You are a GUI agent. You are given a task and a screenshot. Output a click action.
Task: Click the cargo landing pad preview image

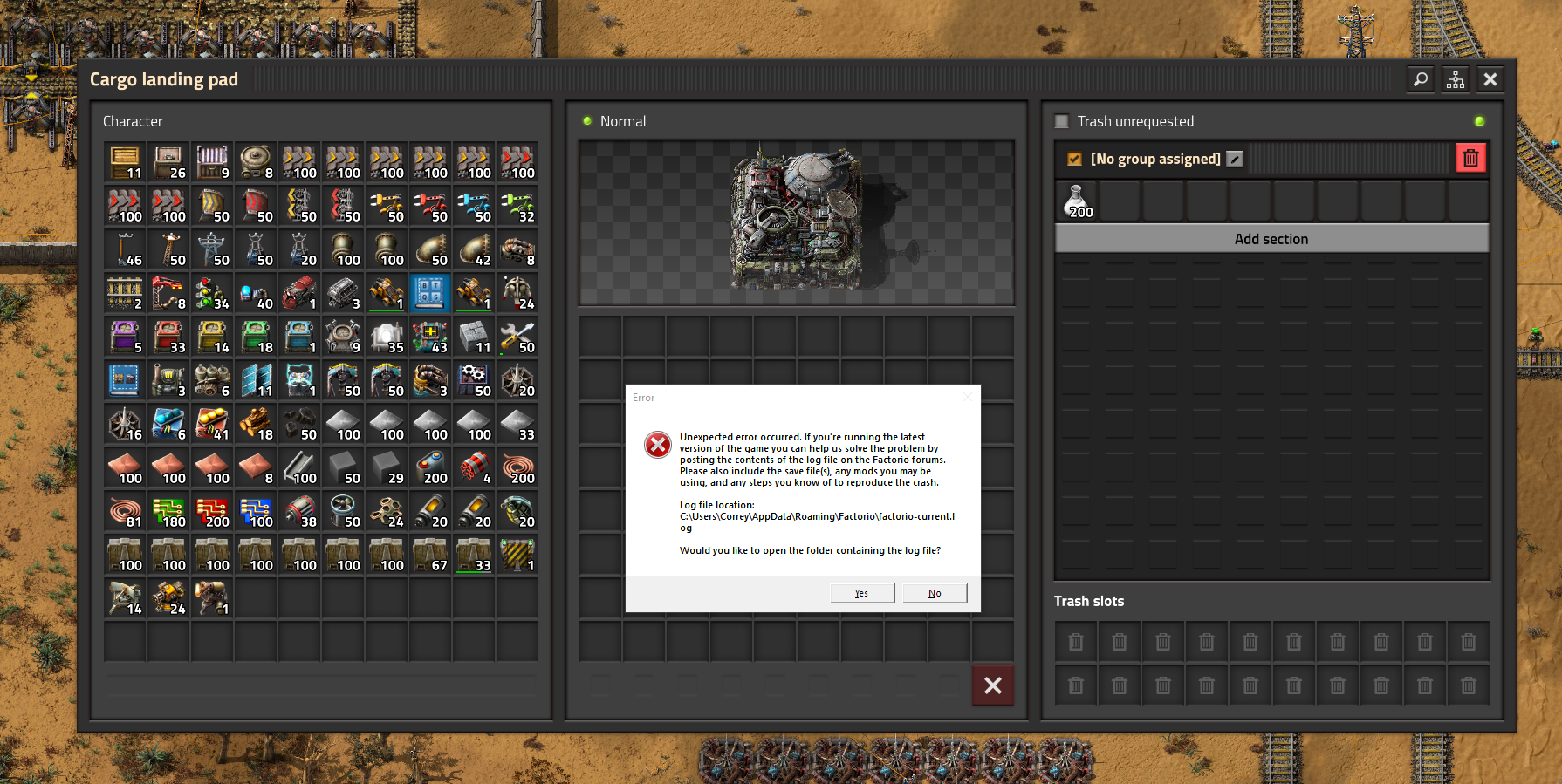(x=796, y=222)
